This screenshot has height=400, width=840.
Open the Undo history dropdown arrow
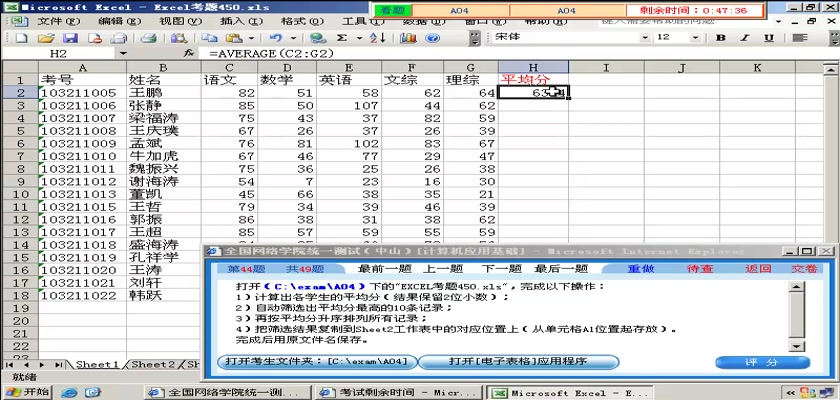tap(293, 38)
